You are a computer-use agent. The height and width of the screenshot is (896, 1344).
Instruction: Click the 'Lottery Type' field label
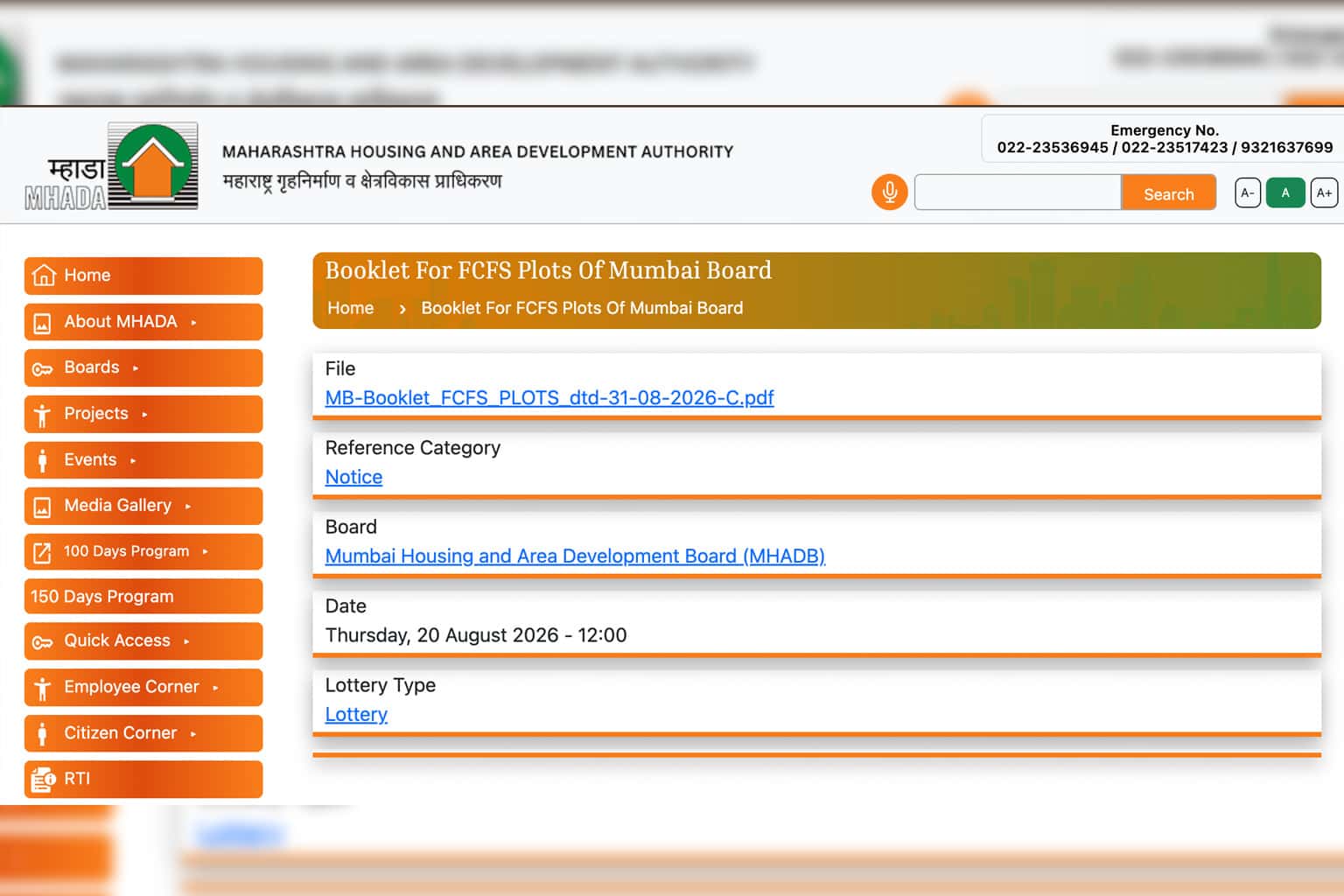tap(381, 685)
